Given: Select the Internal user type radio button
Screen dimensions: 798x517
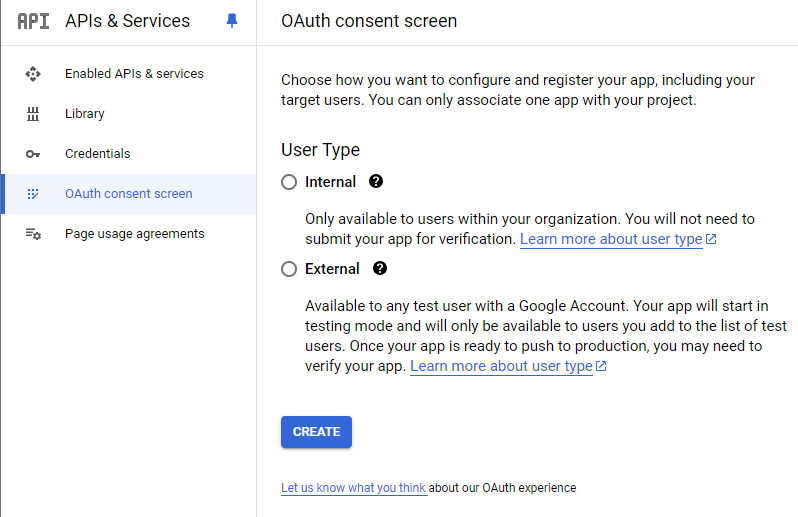Looking at the screenshot, I should coord(289,182).
